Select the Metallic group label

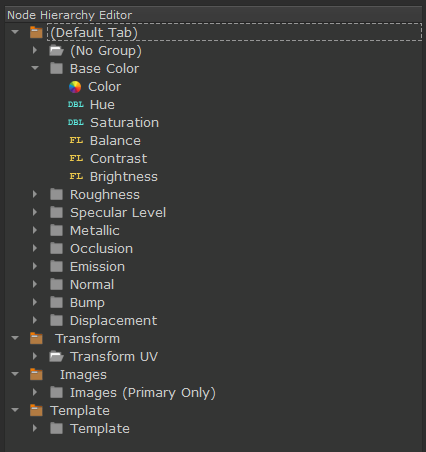click(95, 231)
